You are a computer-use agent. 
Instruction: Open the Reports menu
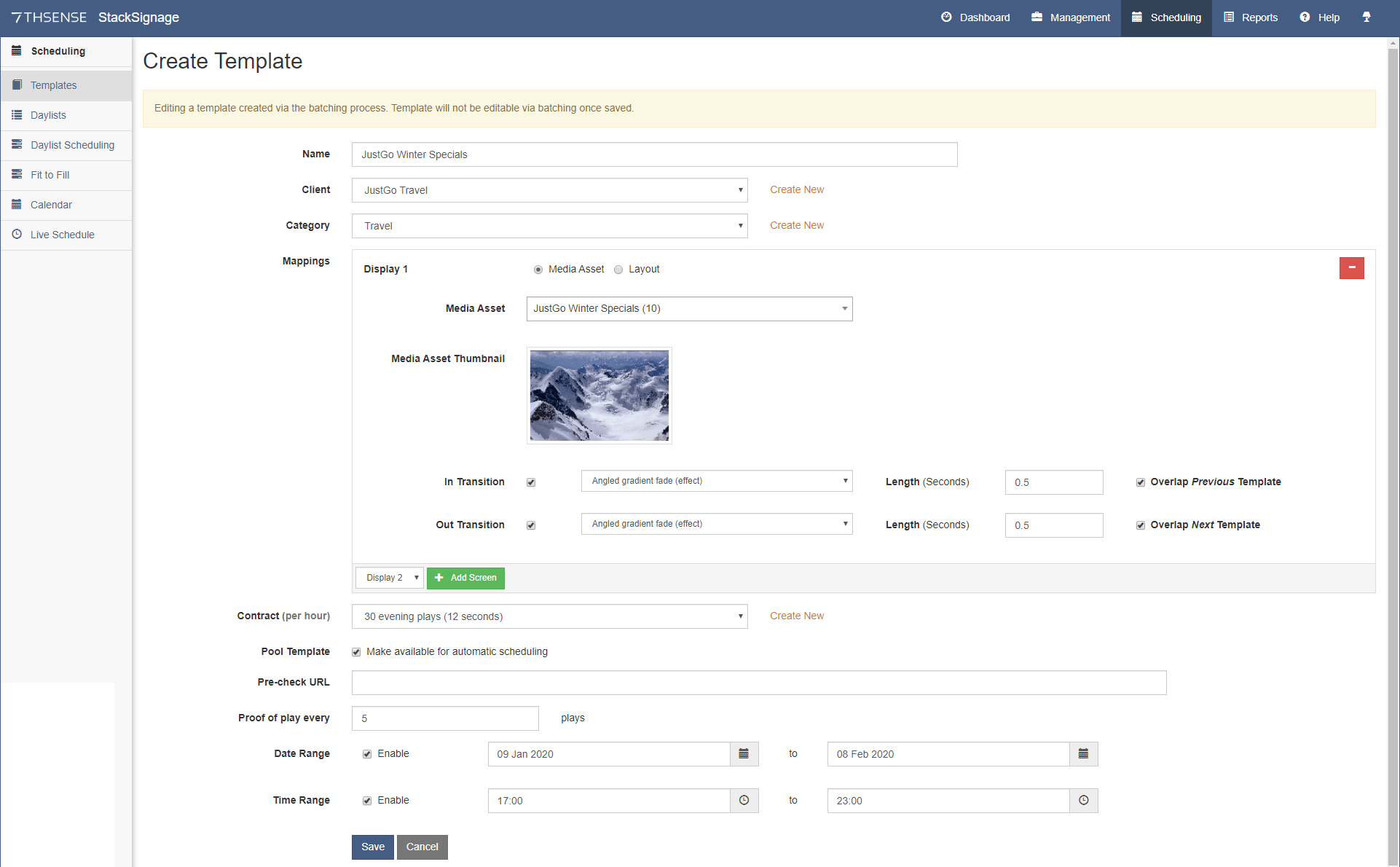coord(1251,17)
